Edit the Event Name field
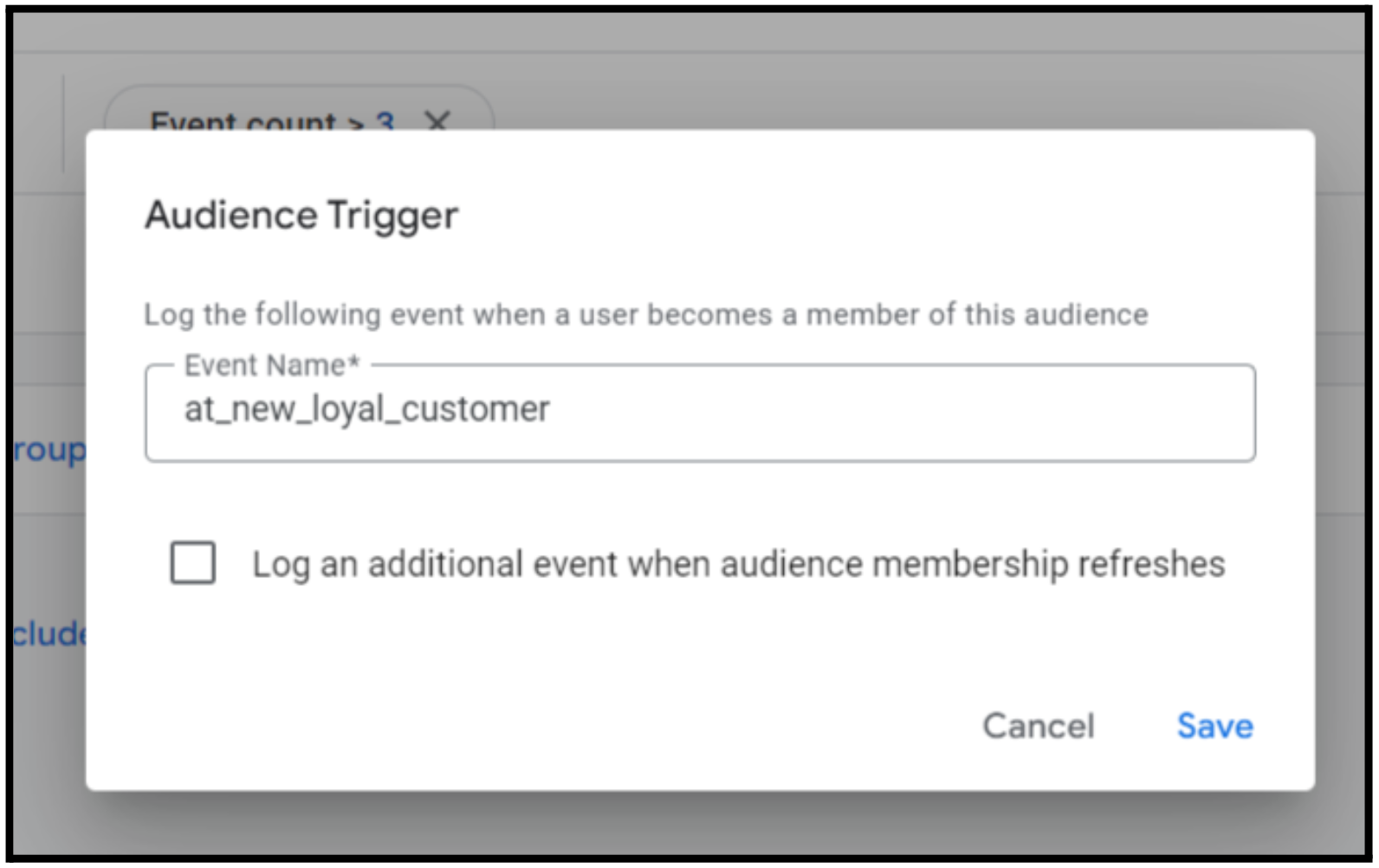 700,413
